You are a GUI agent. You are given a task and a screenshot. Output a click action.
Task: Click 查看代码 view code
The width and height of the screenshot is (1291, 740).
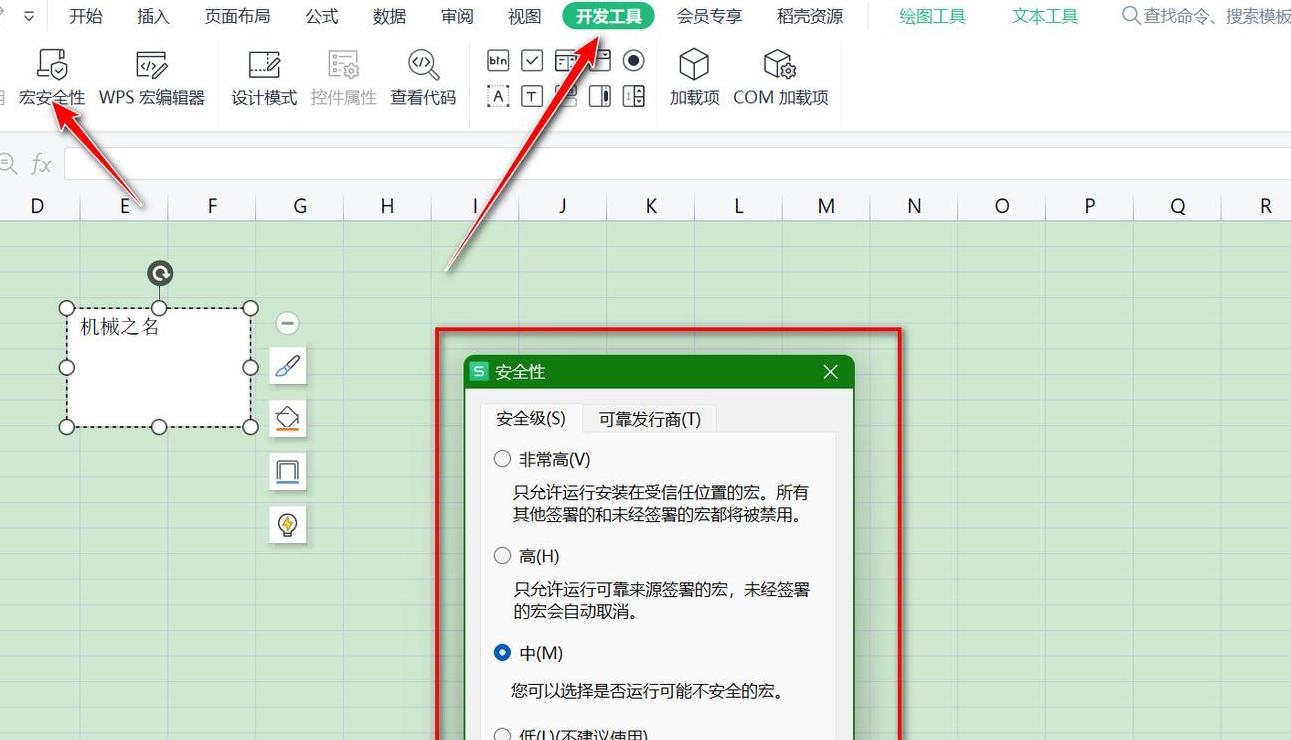coord(423,78)
